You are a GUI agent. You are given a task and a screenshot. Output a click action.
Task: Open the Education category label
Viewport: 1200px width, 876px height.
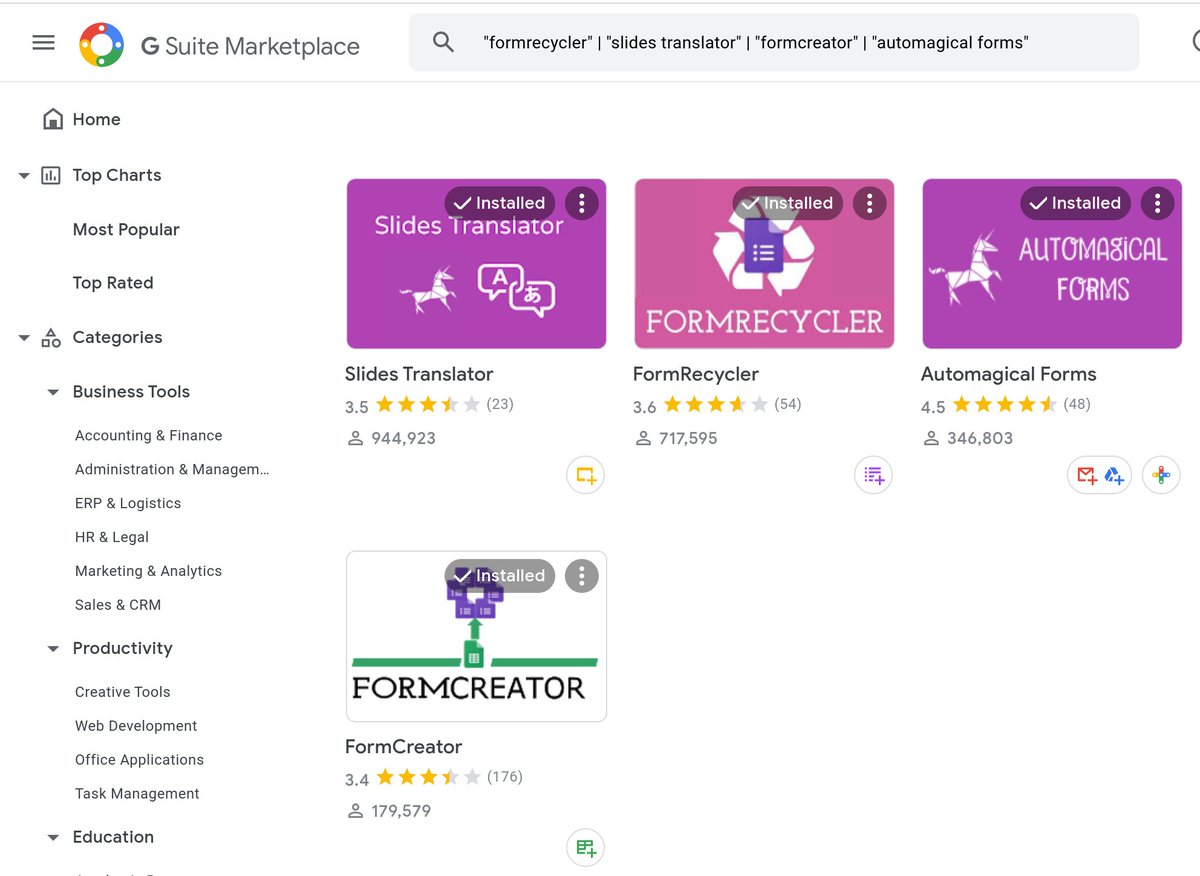[113, 837]
